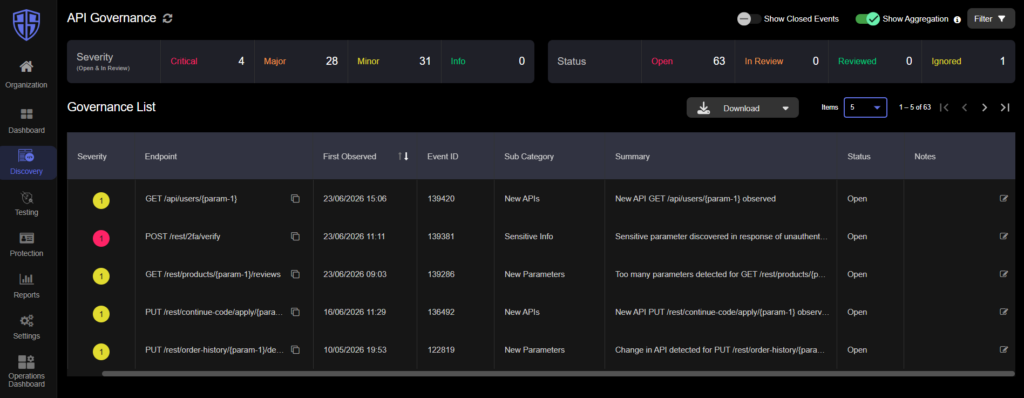
Task: Open Items per page selector
Action: tap(865, 107)
